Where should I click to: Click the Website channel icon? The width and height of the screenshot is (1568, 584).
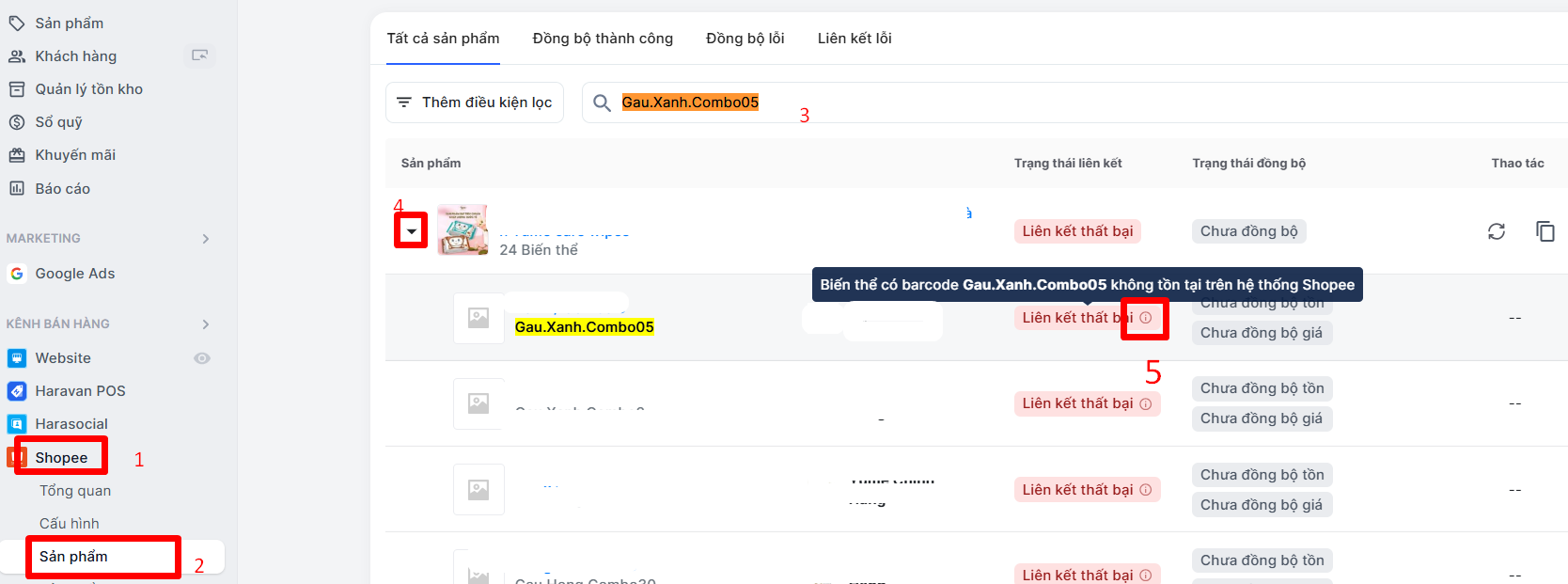pyautogui.click(x=17, y=358)
